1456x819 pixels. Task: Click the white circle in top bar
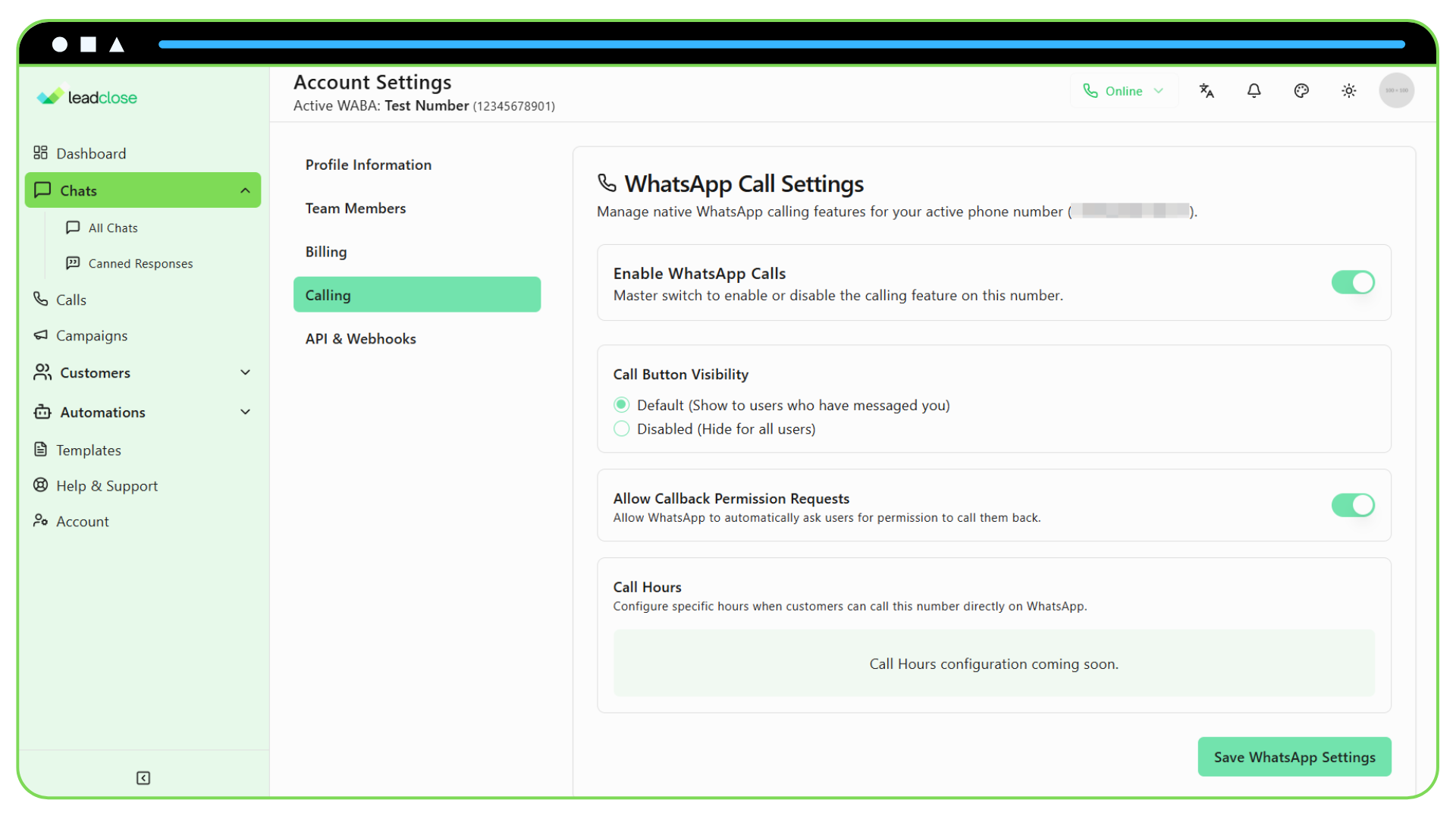60,45
